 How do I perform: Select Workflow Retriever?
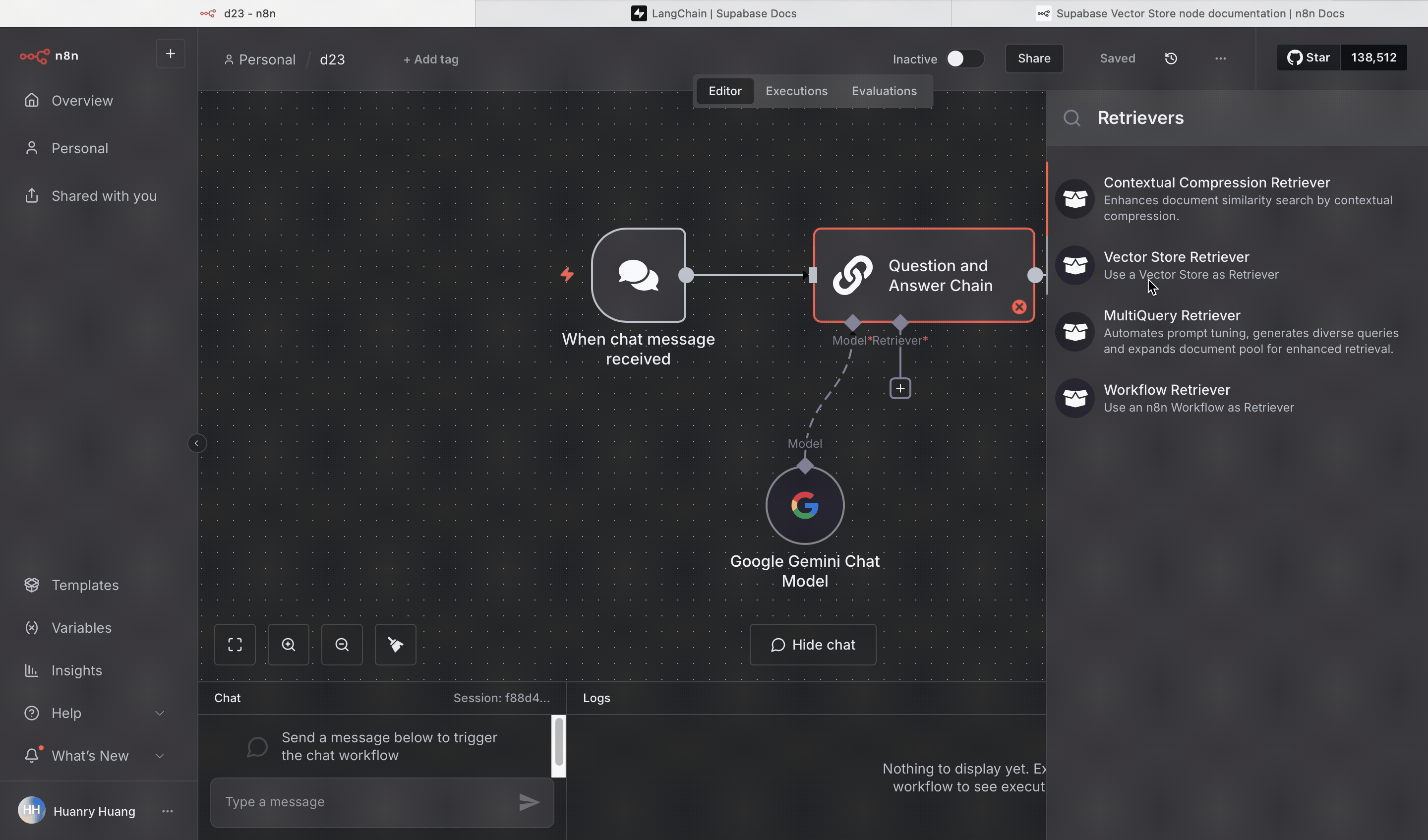coord(1237,398)
